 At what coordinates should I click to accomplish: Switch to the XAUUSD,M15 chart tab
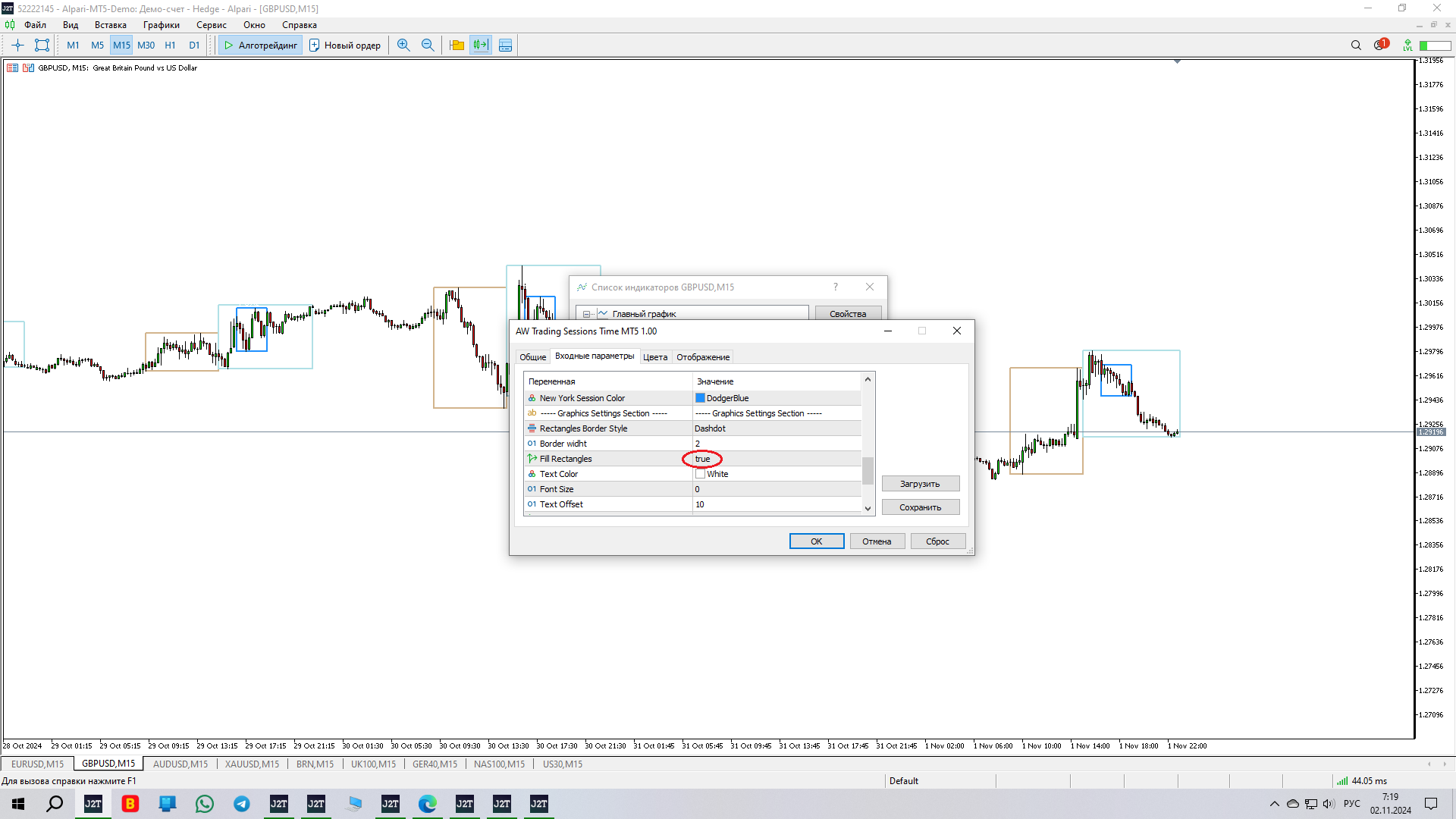point(252,764)
